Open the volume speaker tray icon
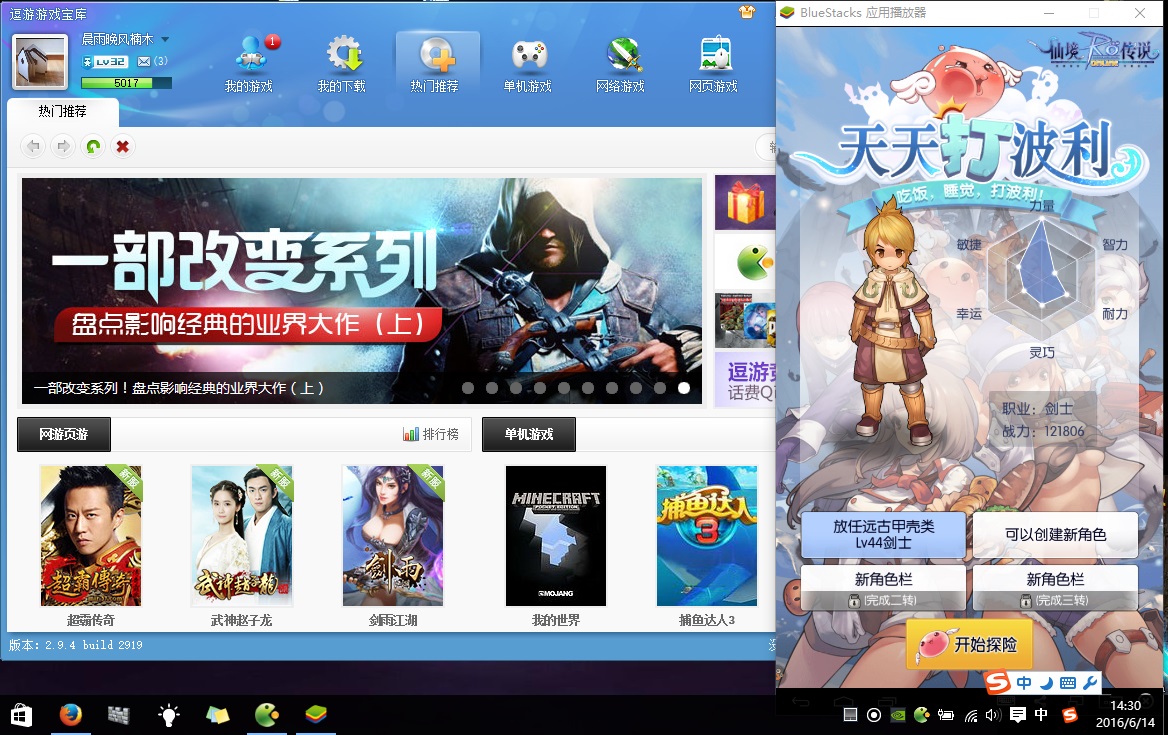The image size is (1168, 735). pos(993,716)
